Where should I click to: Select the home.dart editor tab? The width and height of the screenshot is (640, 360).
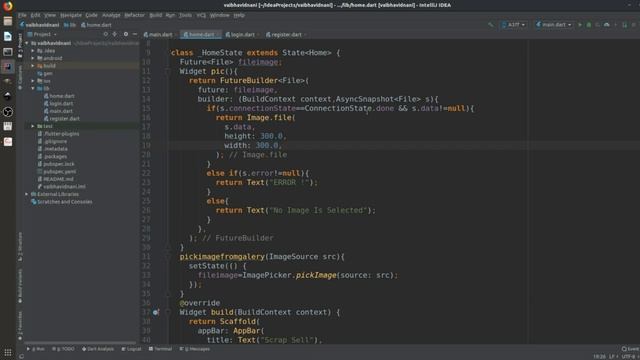[x=200, y=35]
